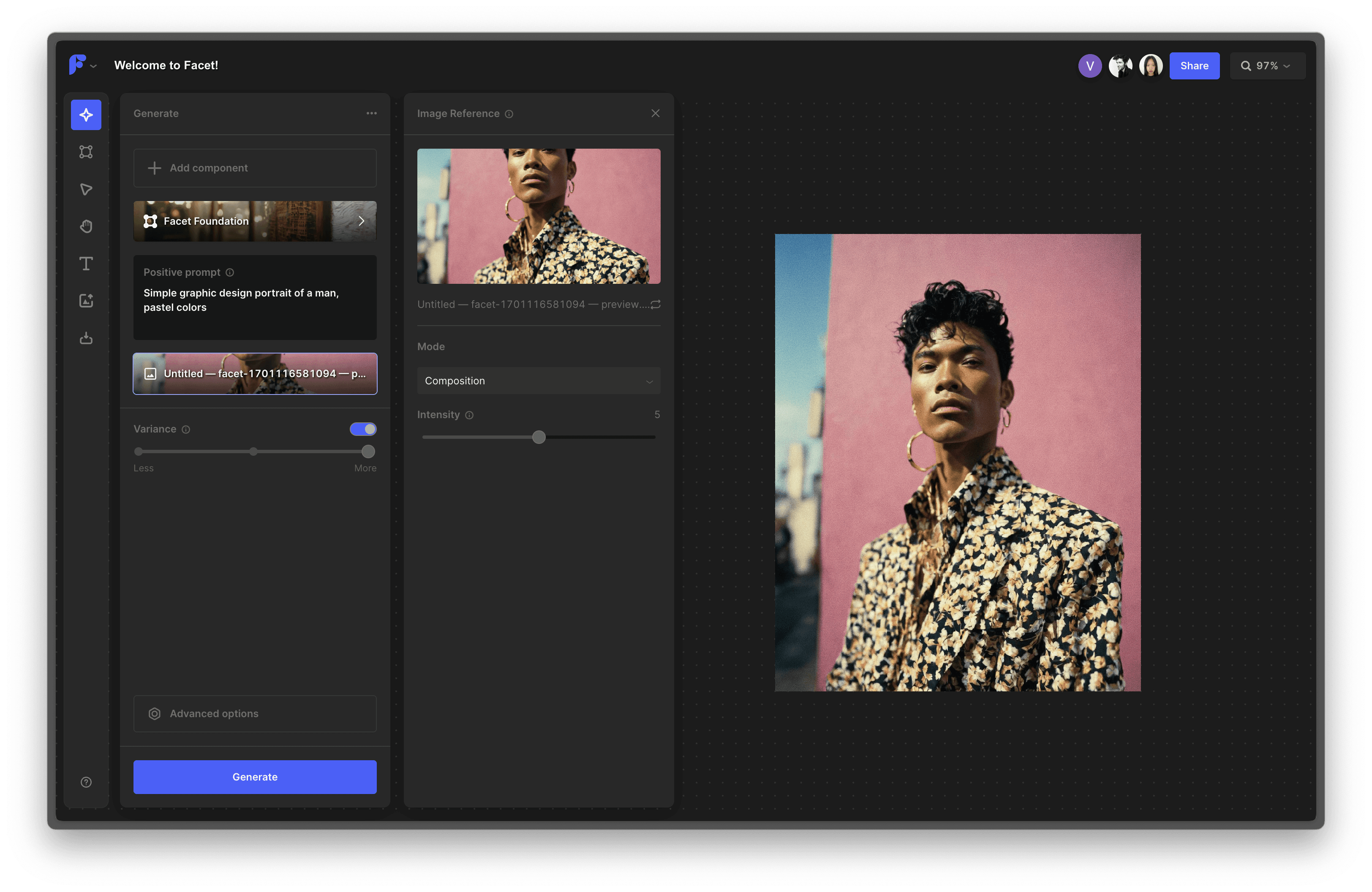Image resolution: width=1372 pixels, height=892 pixels.
Task: Click the Intensity slider handle
Action: [x=539, y=438]
